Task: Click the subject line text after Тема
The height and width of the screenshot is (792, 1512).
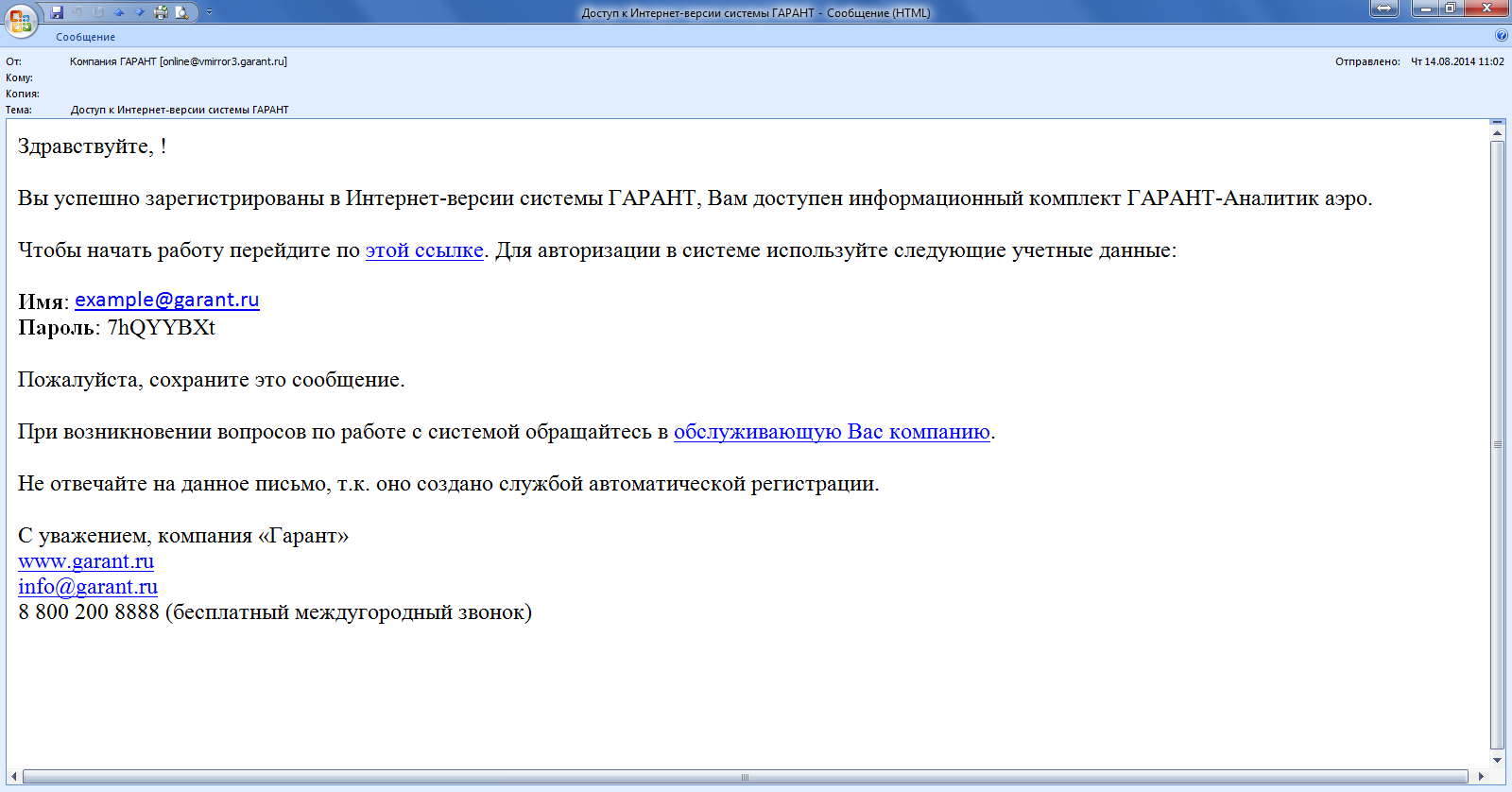Action: (x=180, y=110)
